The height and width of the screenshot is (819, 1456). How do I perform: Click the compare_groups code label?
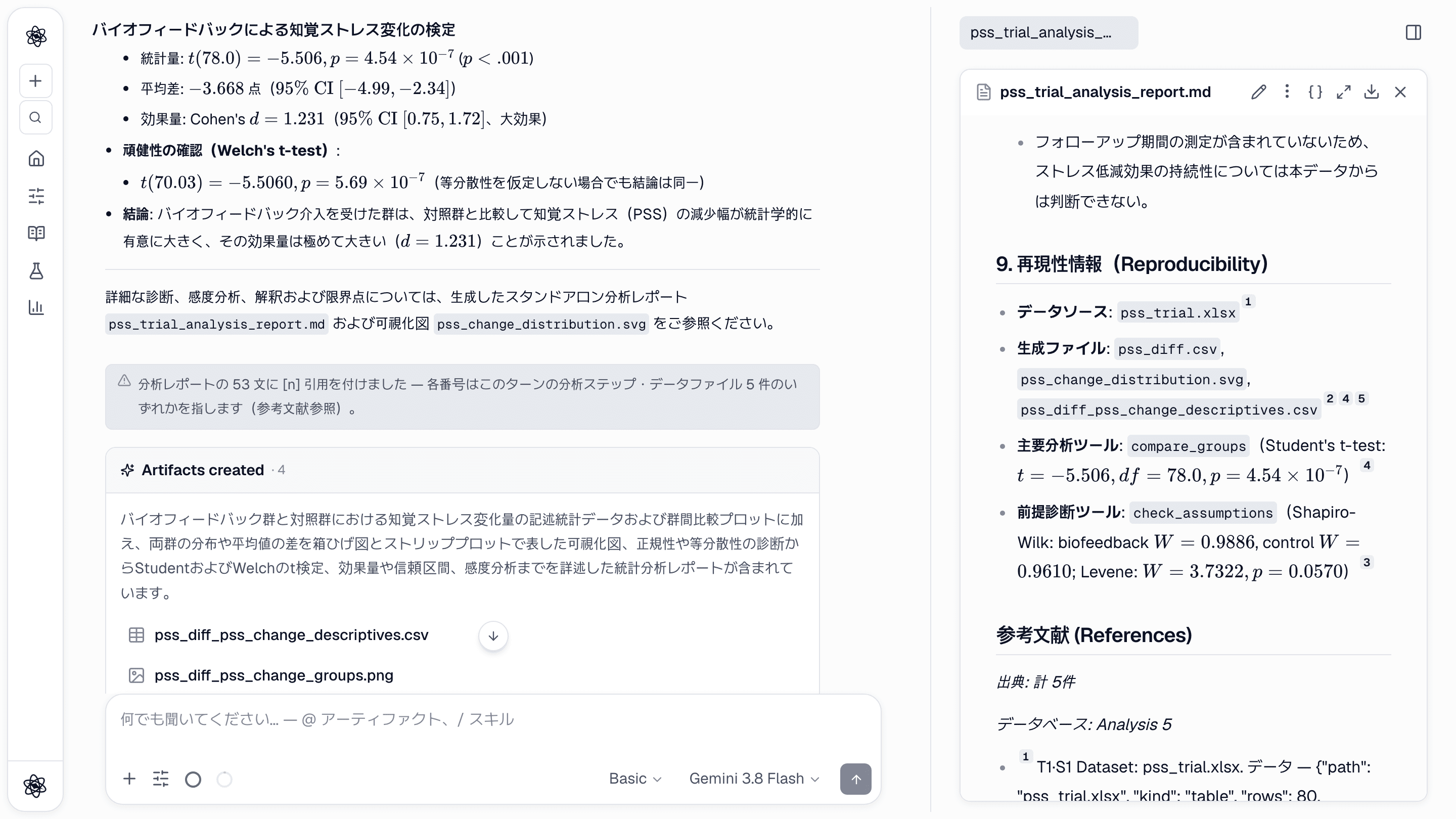tap(1188, 446)
